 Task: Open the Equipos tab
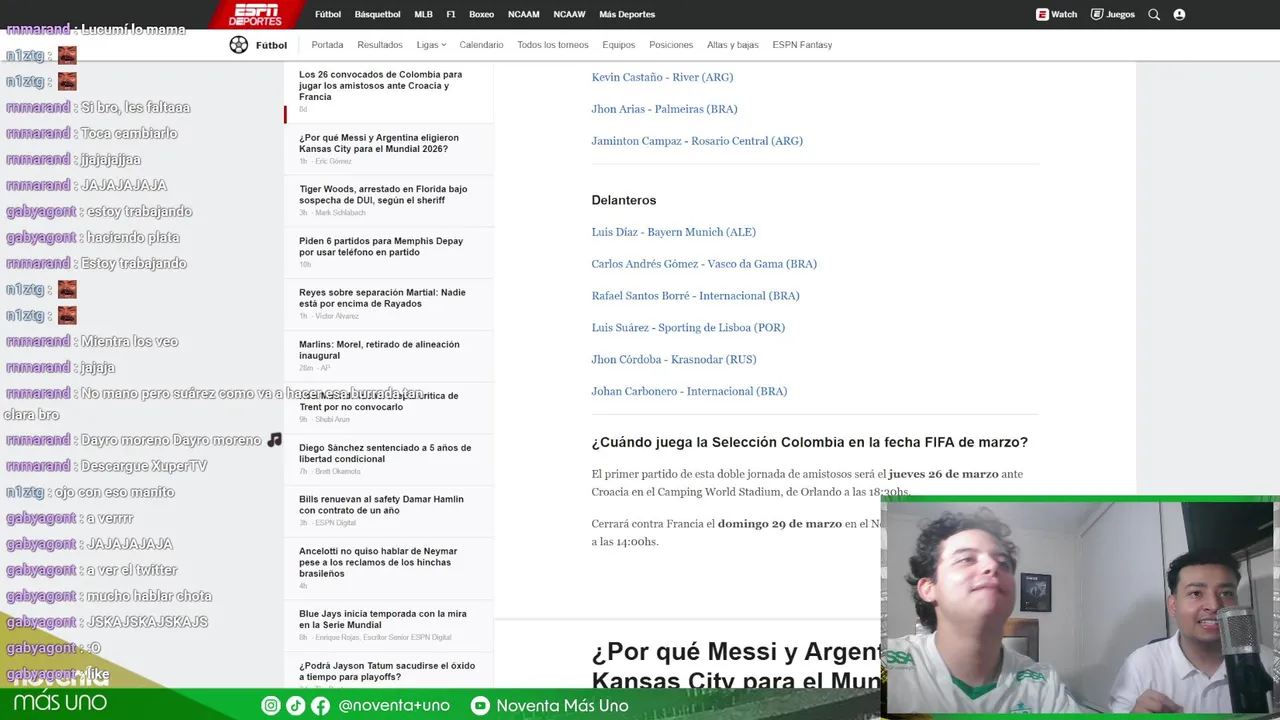[619, 45]
